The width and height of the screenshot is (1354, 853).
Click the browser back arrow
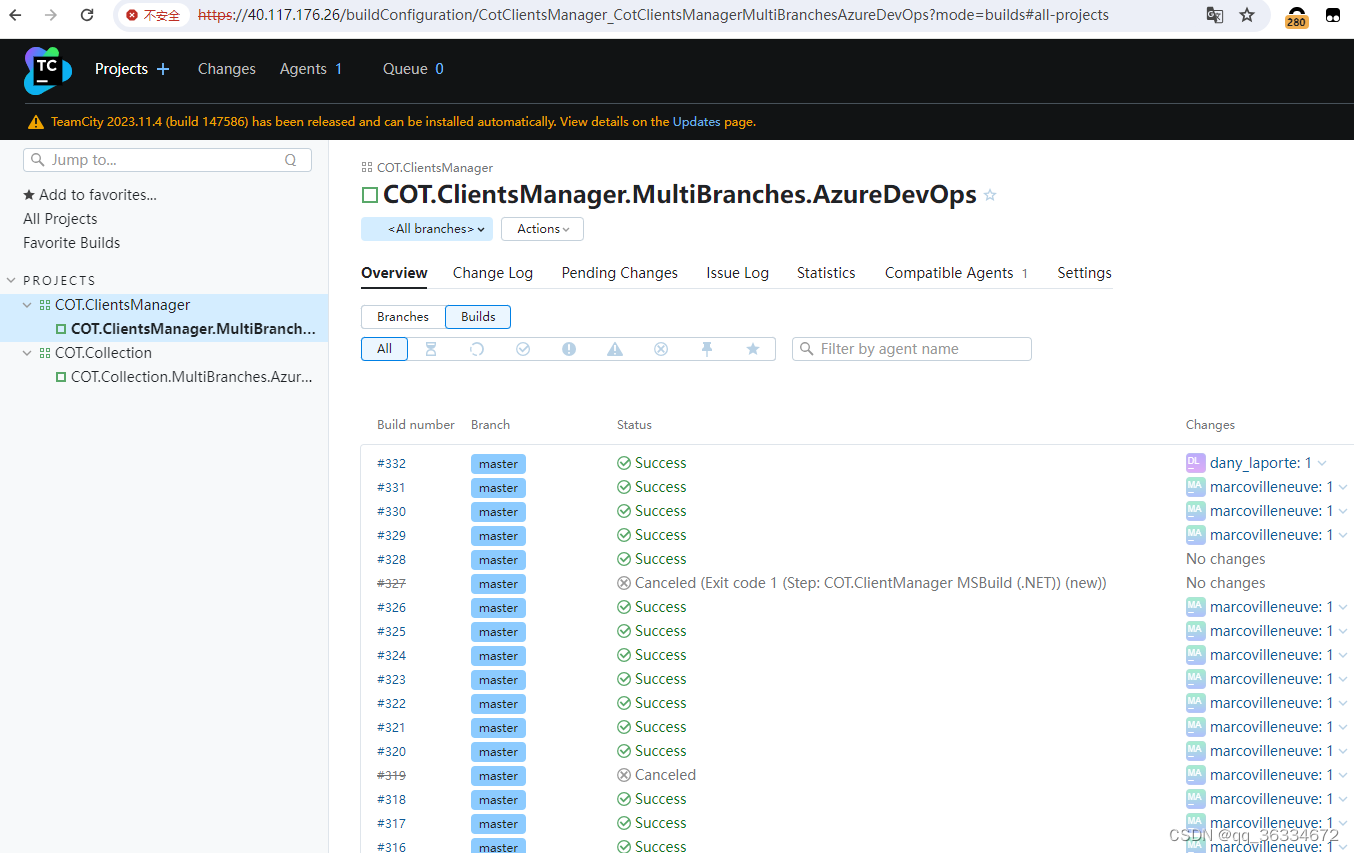pyautogui.click(x=16, y=15)
